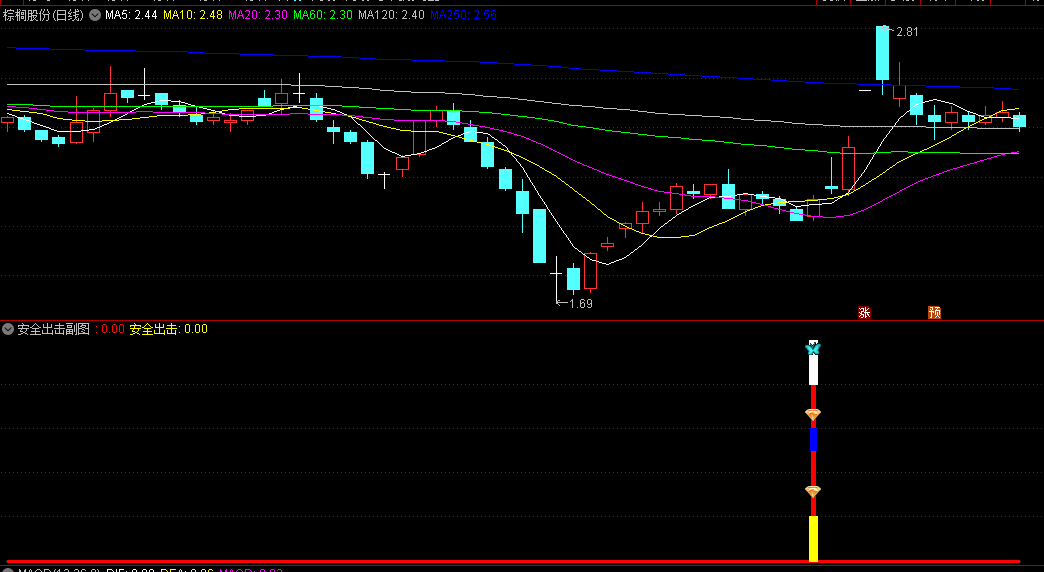The height and width of the screenshot is (572, 1044).
Task: Click the yellow 安全出击: 0.00 value
Action: pyautogui.click(x=168, y=329)
